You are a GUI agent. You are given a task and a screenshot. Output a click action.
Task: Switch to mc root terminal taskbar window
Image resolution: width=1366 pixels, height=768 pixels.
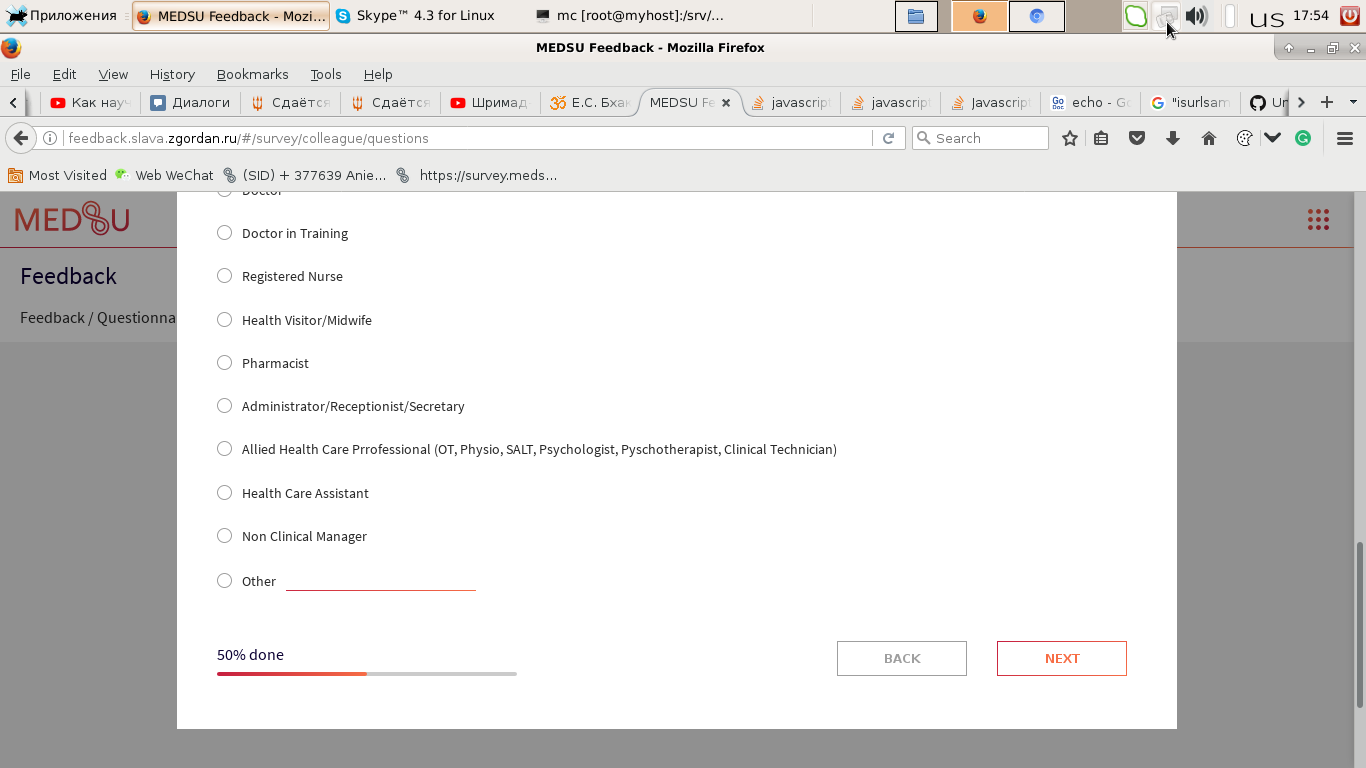coord(630,16)
